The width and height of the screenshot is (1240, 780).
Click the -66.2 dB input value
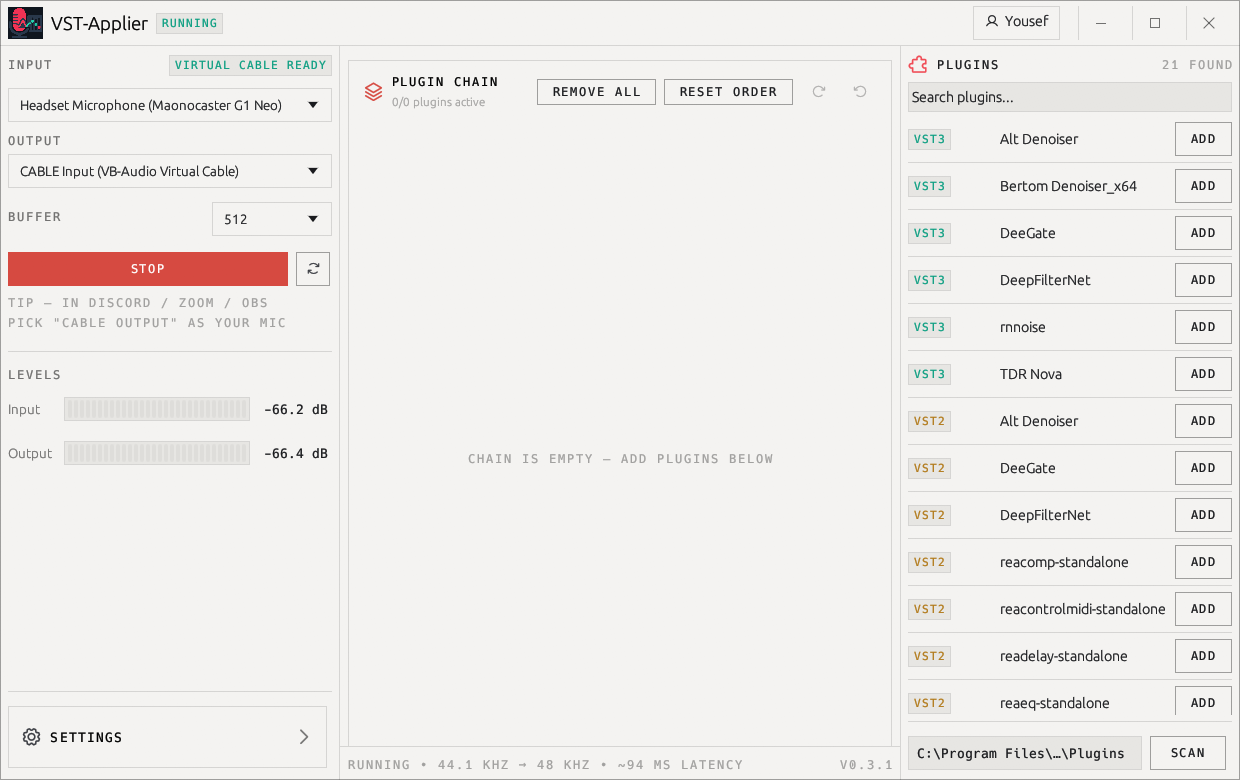296,409
